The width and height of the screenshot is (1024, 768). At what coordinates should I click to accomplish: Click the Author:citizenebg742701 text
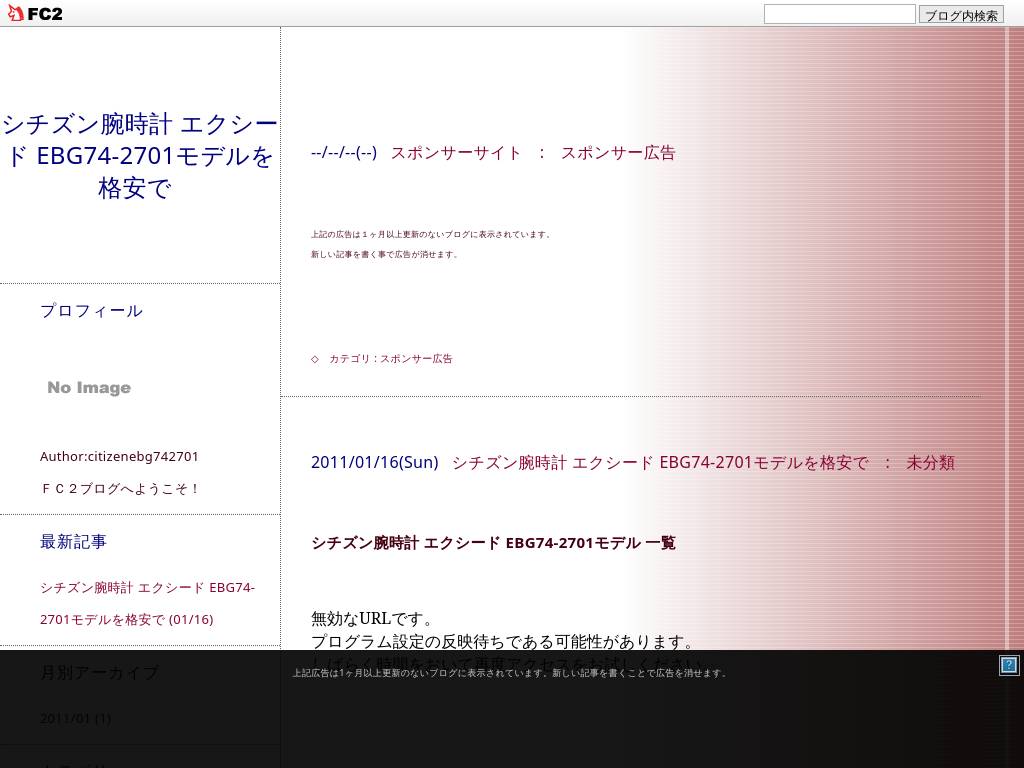click(x=119, y=456)
